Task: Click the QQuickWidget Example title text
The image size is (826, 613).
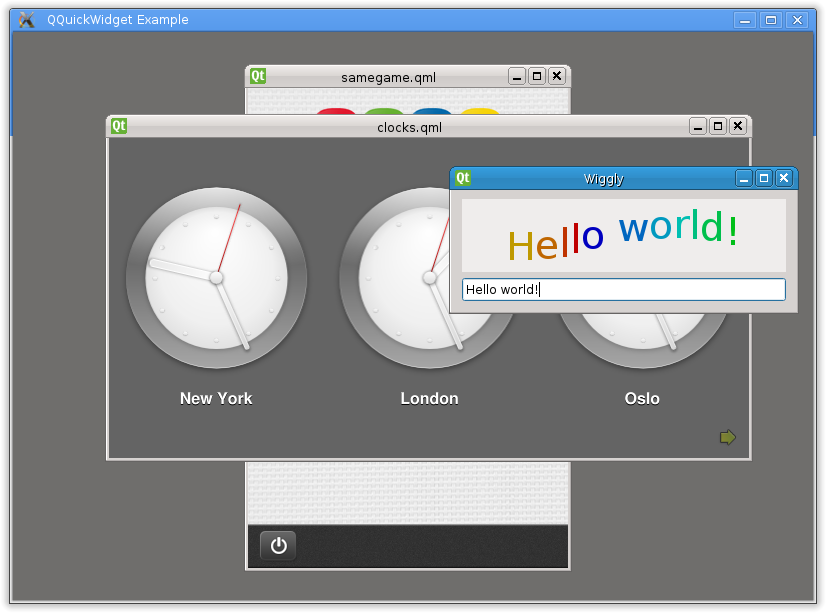Action: (118, 19)
